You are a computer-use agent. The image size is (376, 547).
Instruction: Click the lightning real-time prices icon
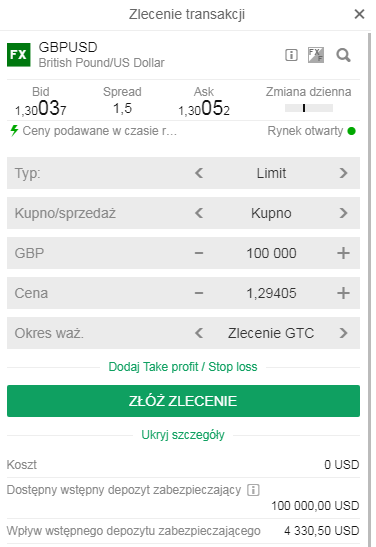[x=14, y=131]
